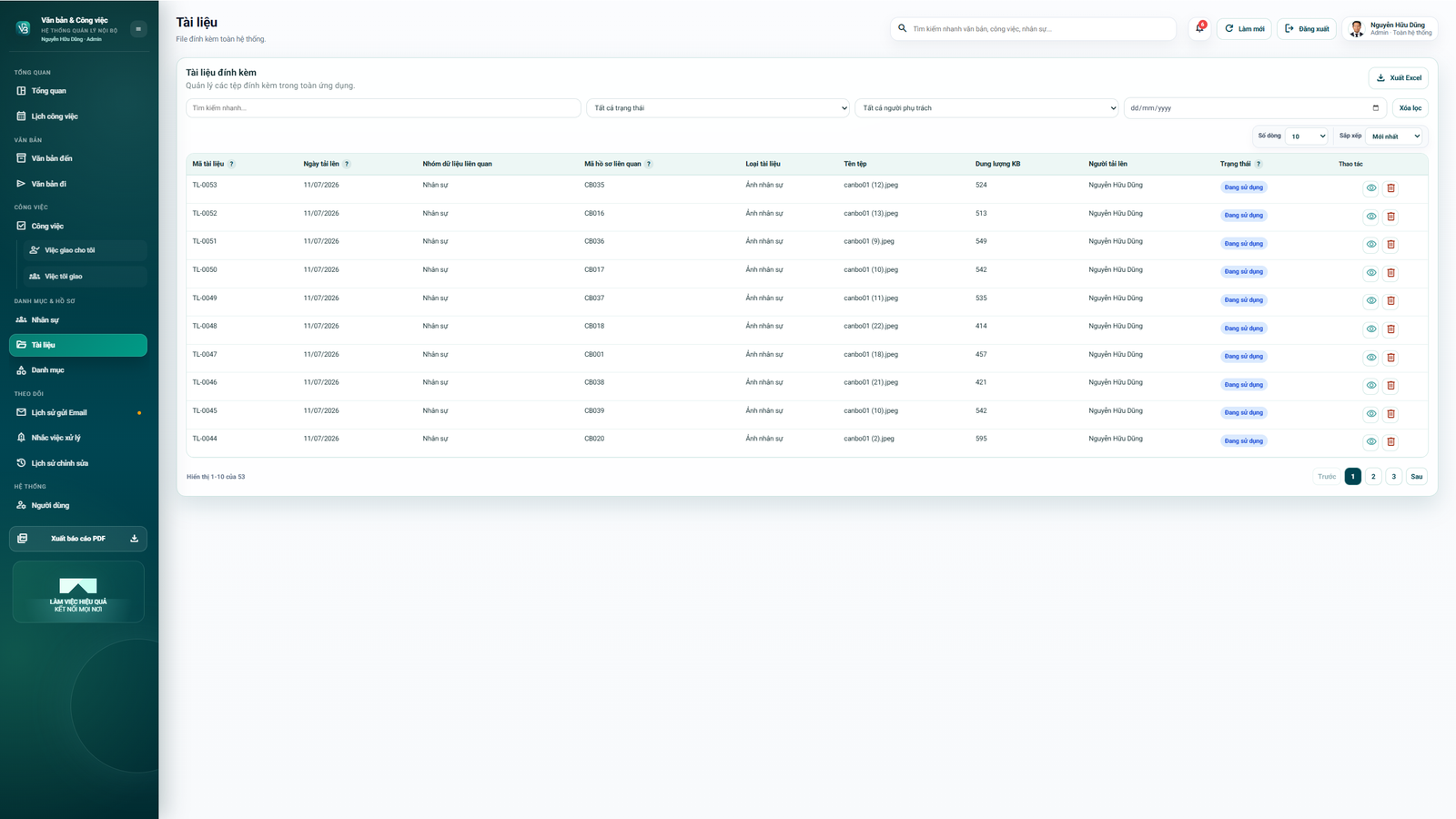Image resolution: width=1456 pixels, height=819 pixels.
Task: Open the Tất cả trạng thái dropdown
Action: tap(718, 108)
